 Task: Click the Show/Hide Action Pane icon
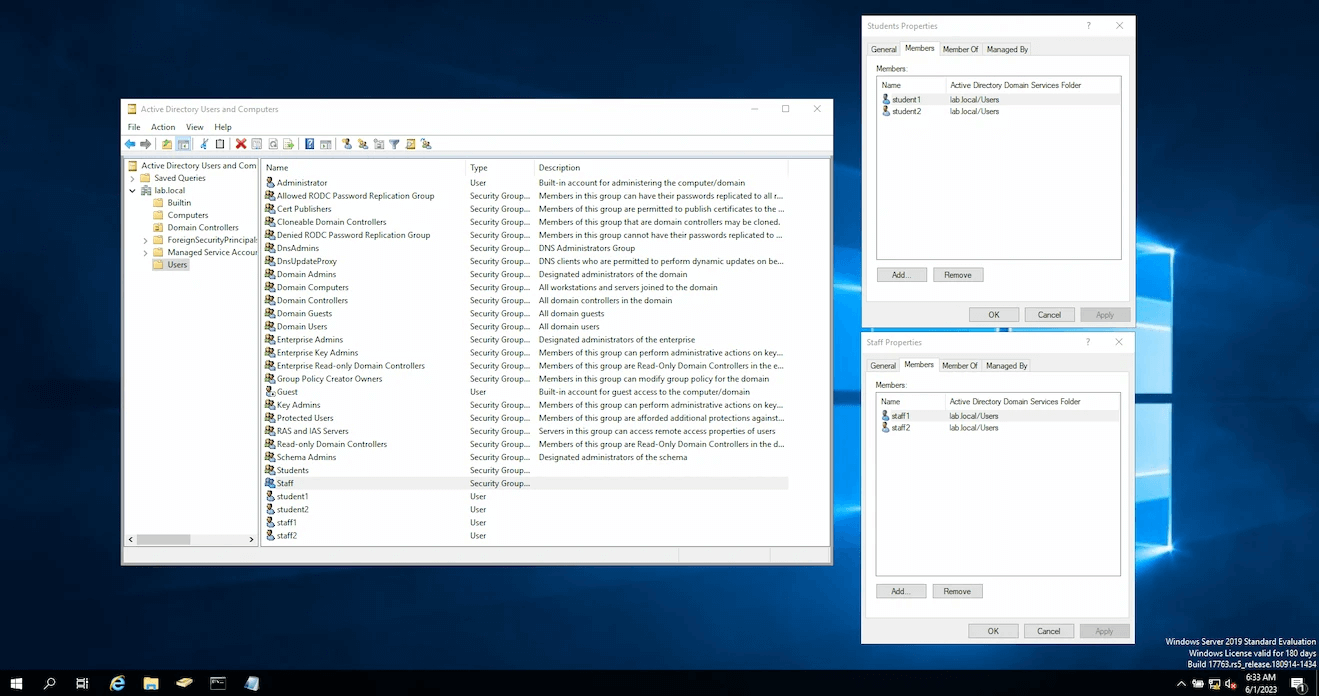[326, 144]
